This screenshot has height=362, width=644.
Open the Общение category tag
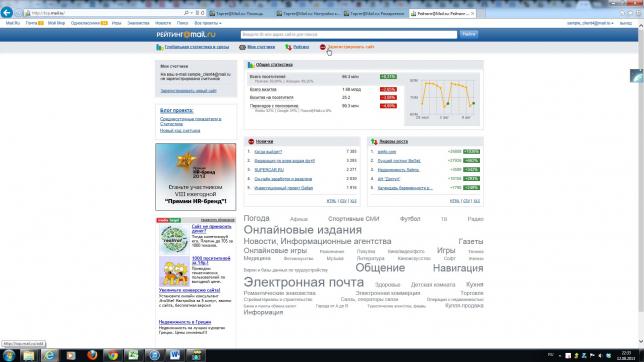380,268
